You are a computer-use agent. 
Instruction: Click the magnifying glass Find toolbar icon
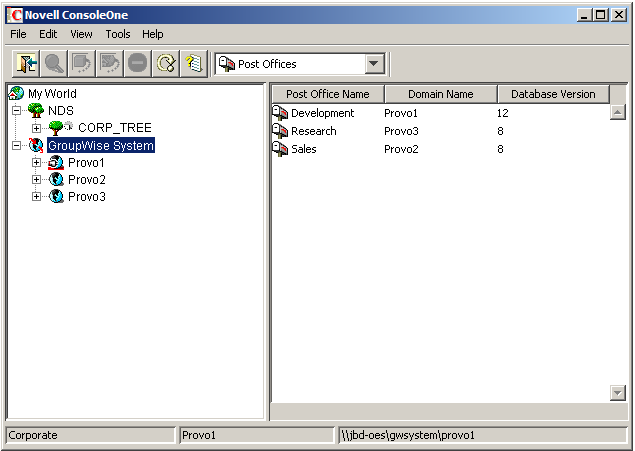(x=54, y=64)
